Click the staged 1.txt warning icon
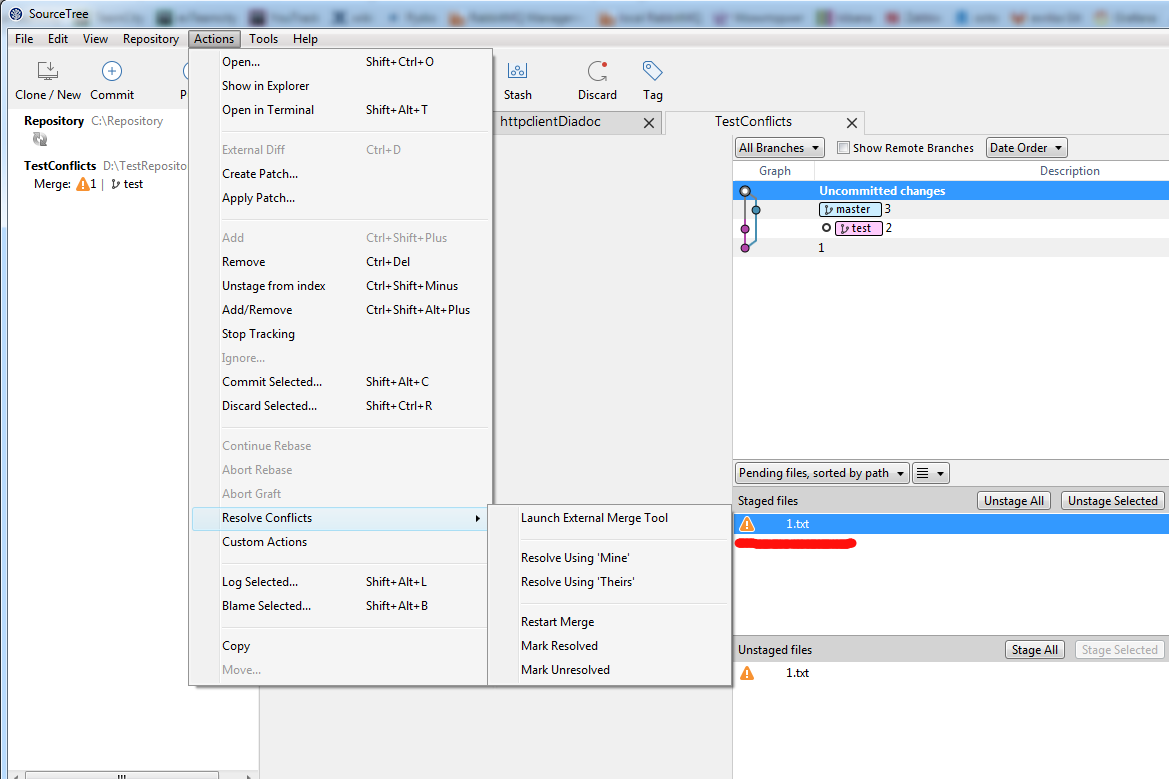This screenshot has height=779, width=1169. point(746,524)
